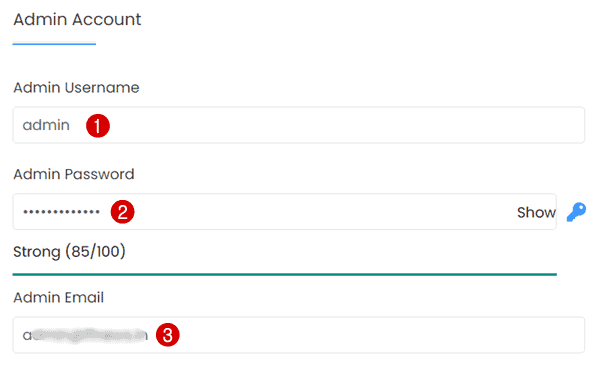The image size is (600, 369).
Task: Click the red number 2 marker
Action: pyautogui.click(x=122, y=212)
